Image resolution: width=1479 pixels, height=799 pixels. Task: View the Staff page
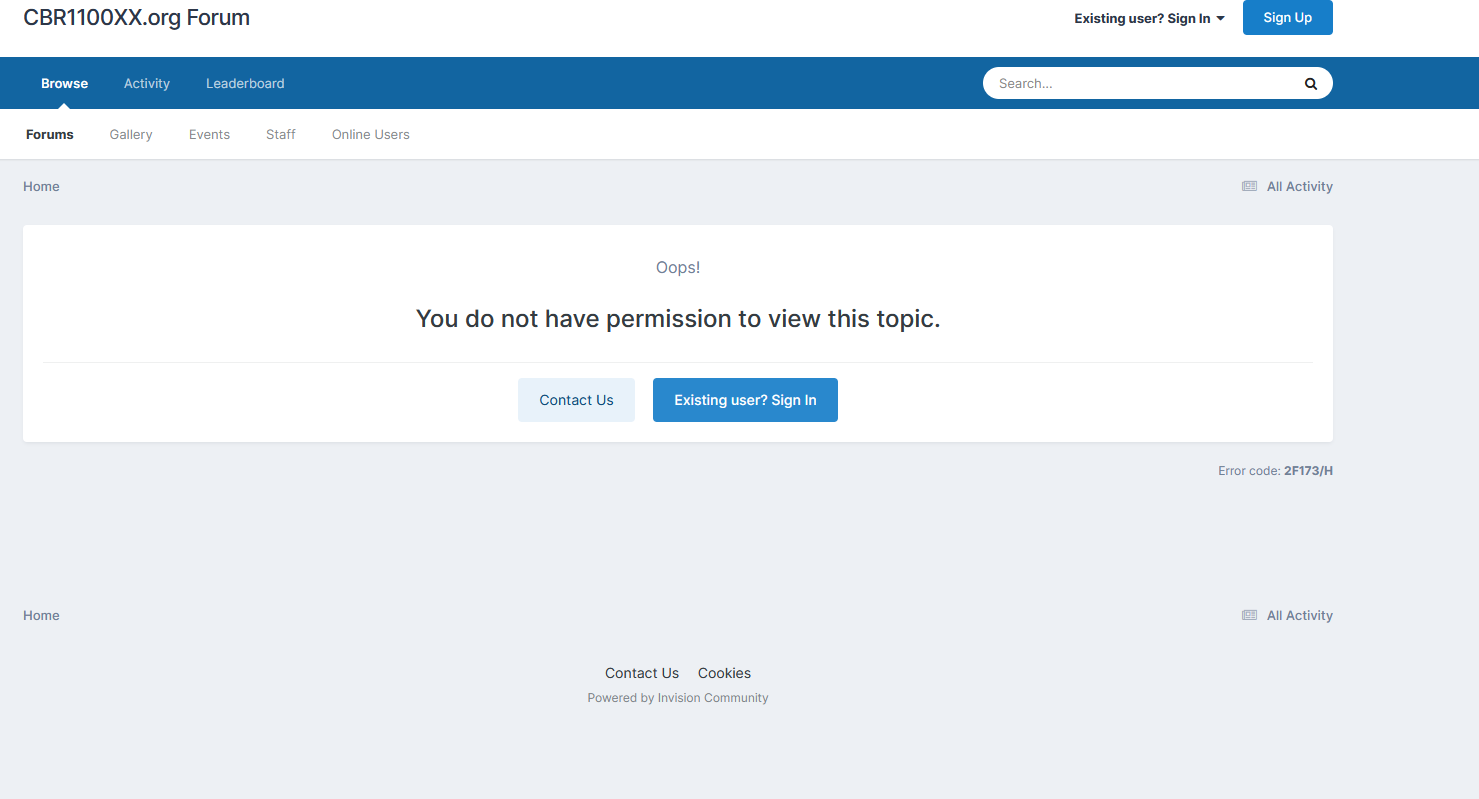[281, 135]
